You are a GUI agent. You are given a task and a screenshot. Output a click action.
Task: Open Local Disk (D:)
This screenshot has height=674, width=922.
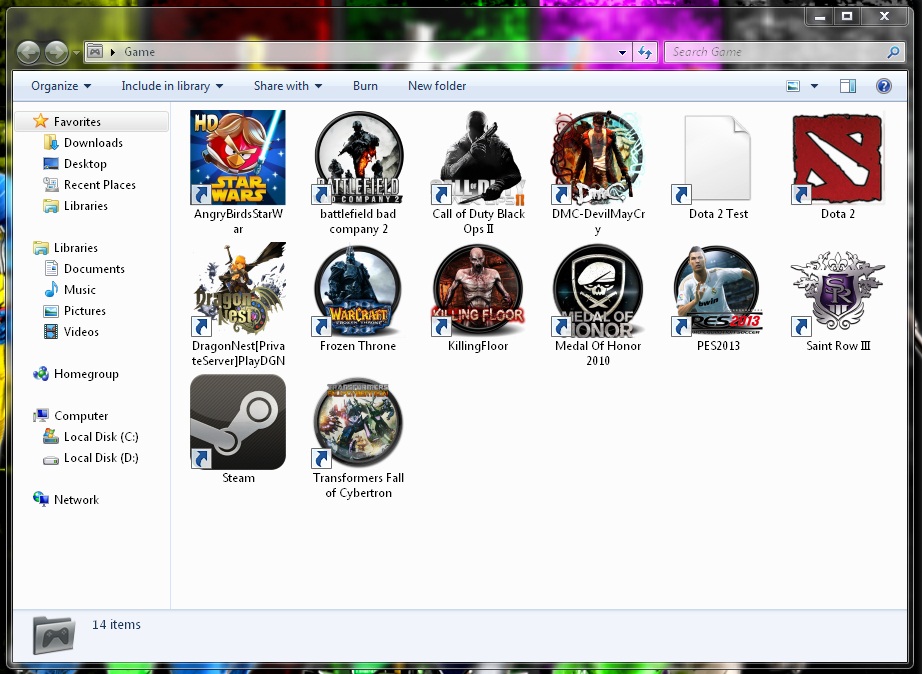point(101,458)
